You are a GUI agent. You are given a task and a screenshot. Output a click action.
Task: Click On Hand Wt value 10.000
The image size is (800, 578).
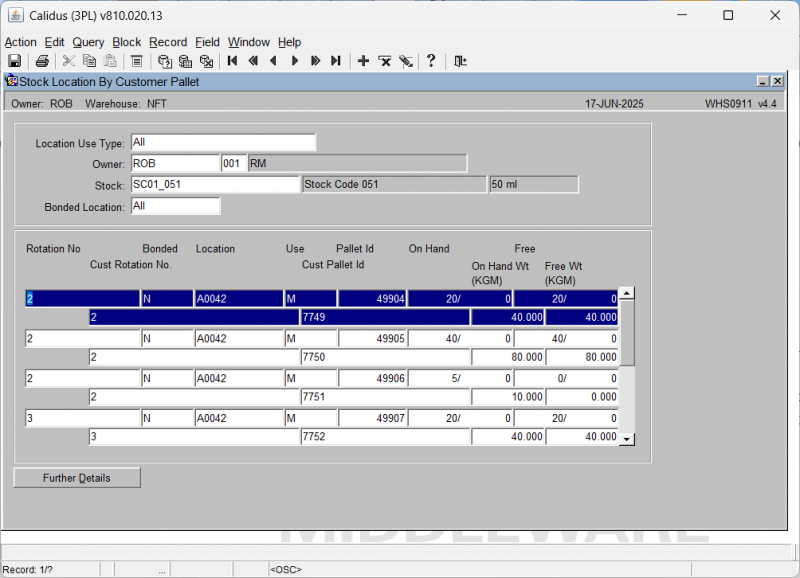click(x=508, y=396)
